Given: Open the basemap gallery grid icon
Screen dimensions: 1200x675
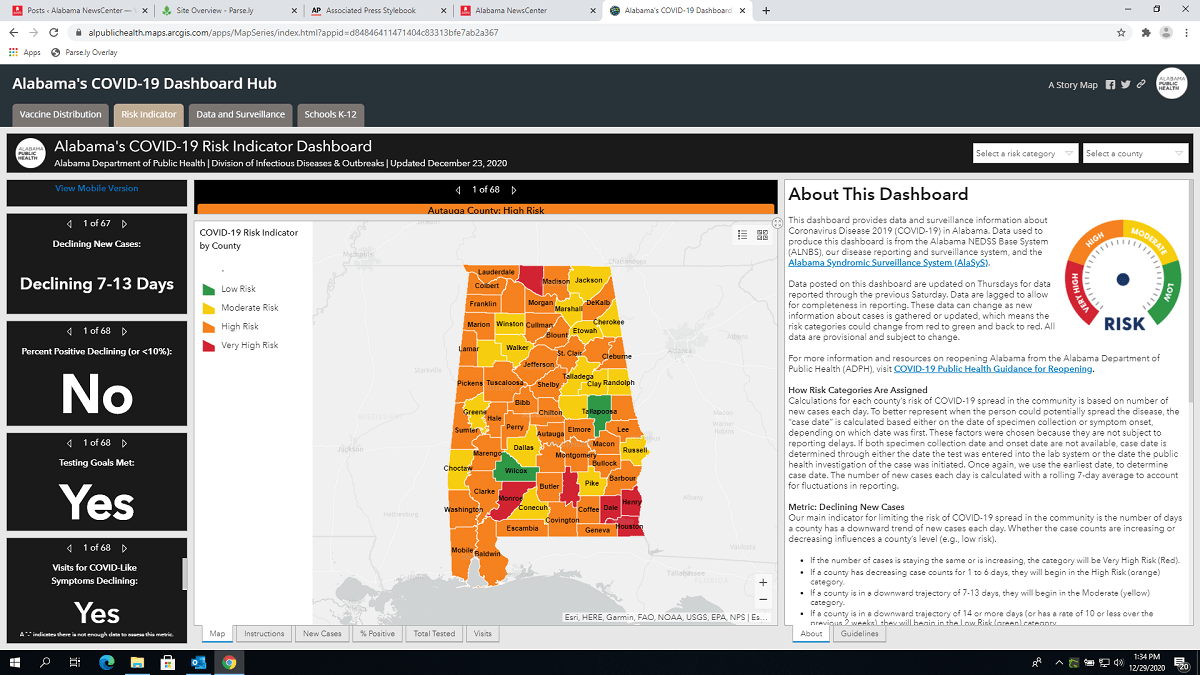Looking at the screenshot, I should (x=762, y=235).
